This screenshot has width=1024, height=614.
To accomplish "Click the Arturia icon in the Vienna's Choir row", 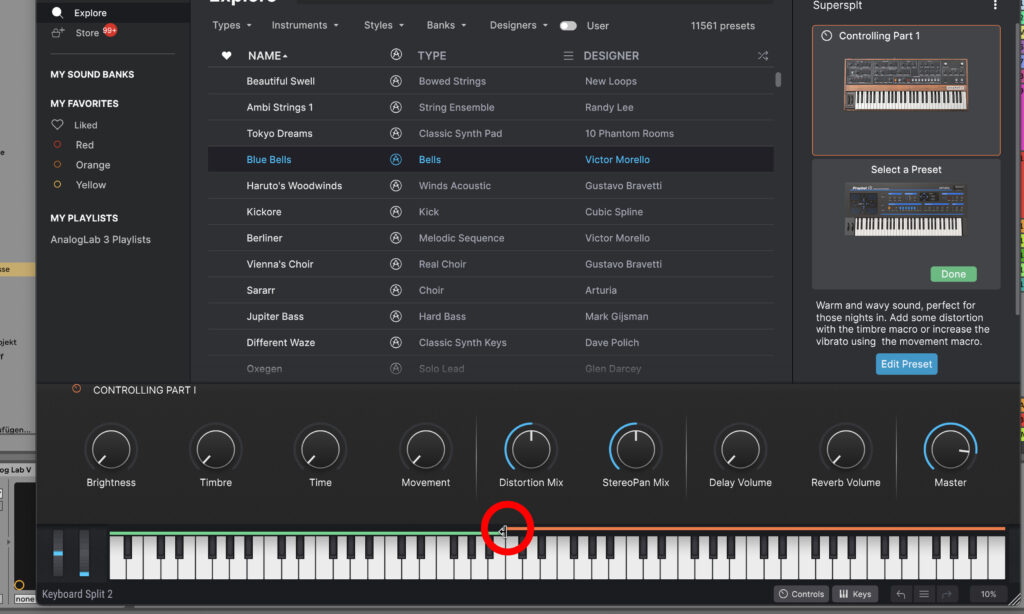I will [396, 264].
